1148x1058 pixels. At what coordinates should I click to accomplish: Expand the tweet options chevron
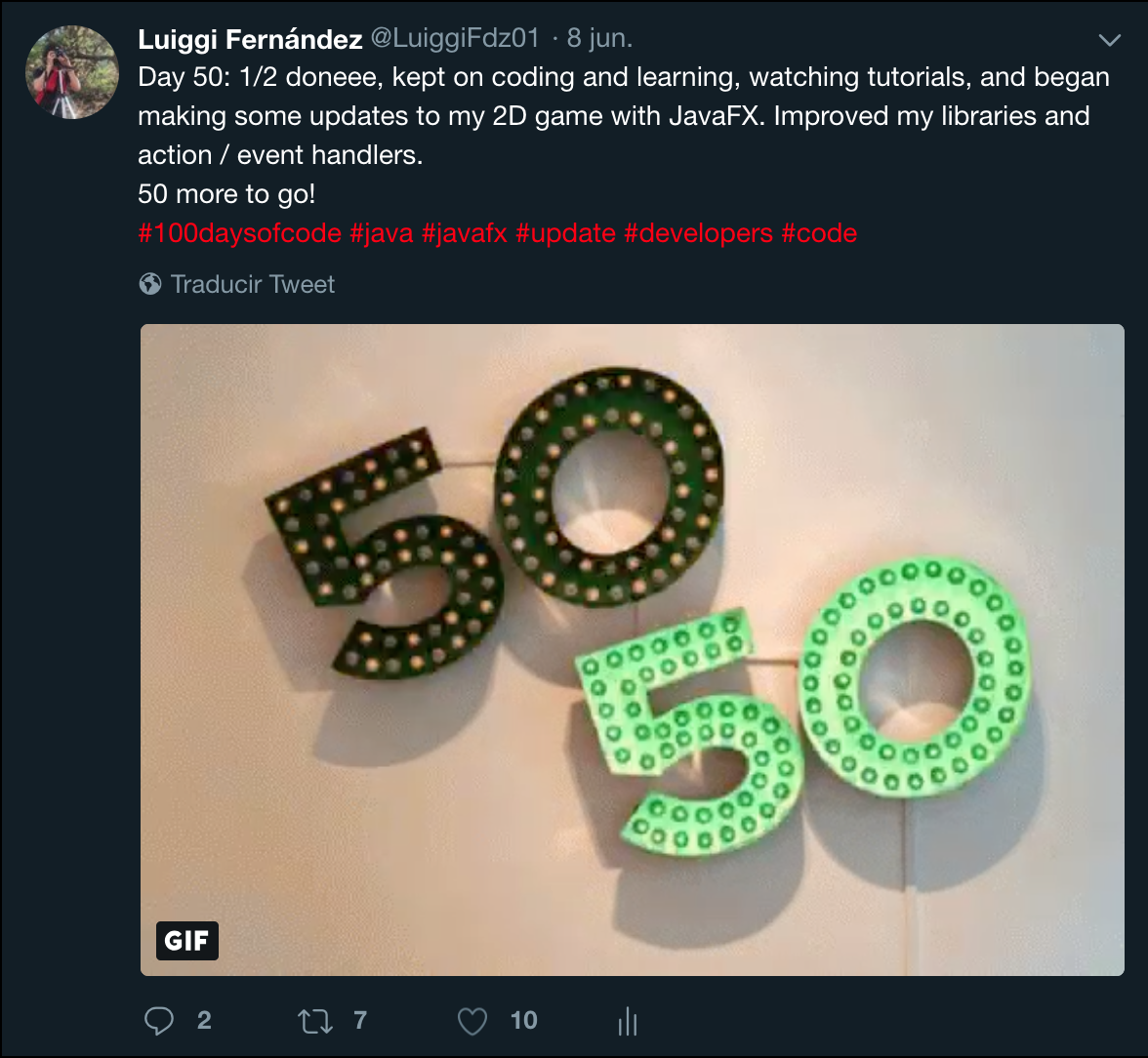tap(1110, 40)
